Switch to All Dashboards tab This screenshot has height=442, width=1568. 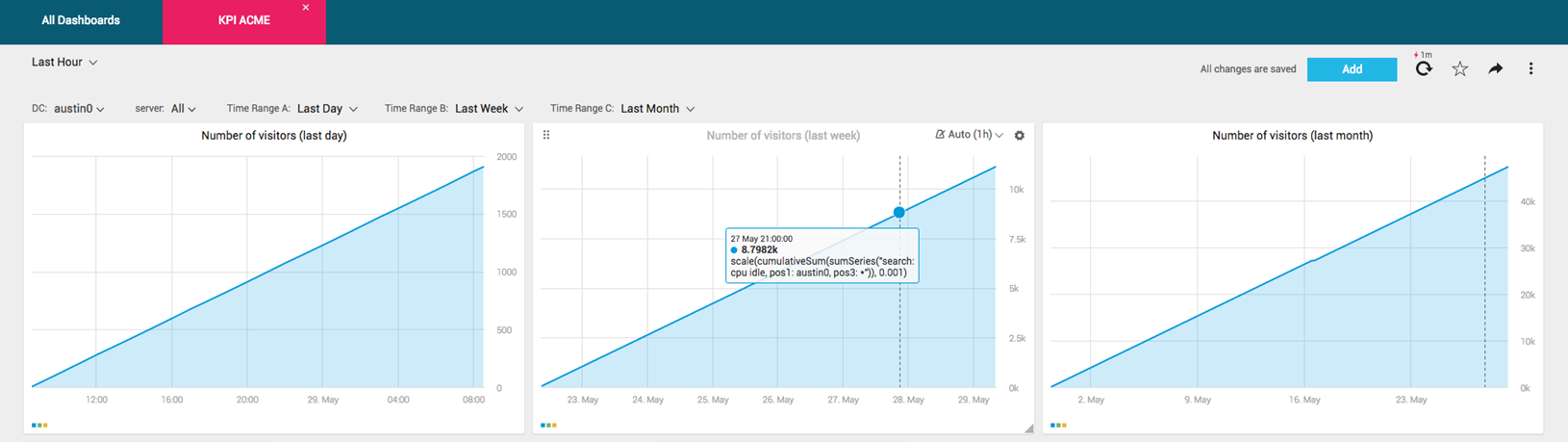click(81, 20)
